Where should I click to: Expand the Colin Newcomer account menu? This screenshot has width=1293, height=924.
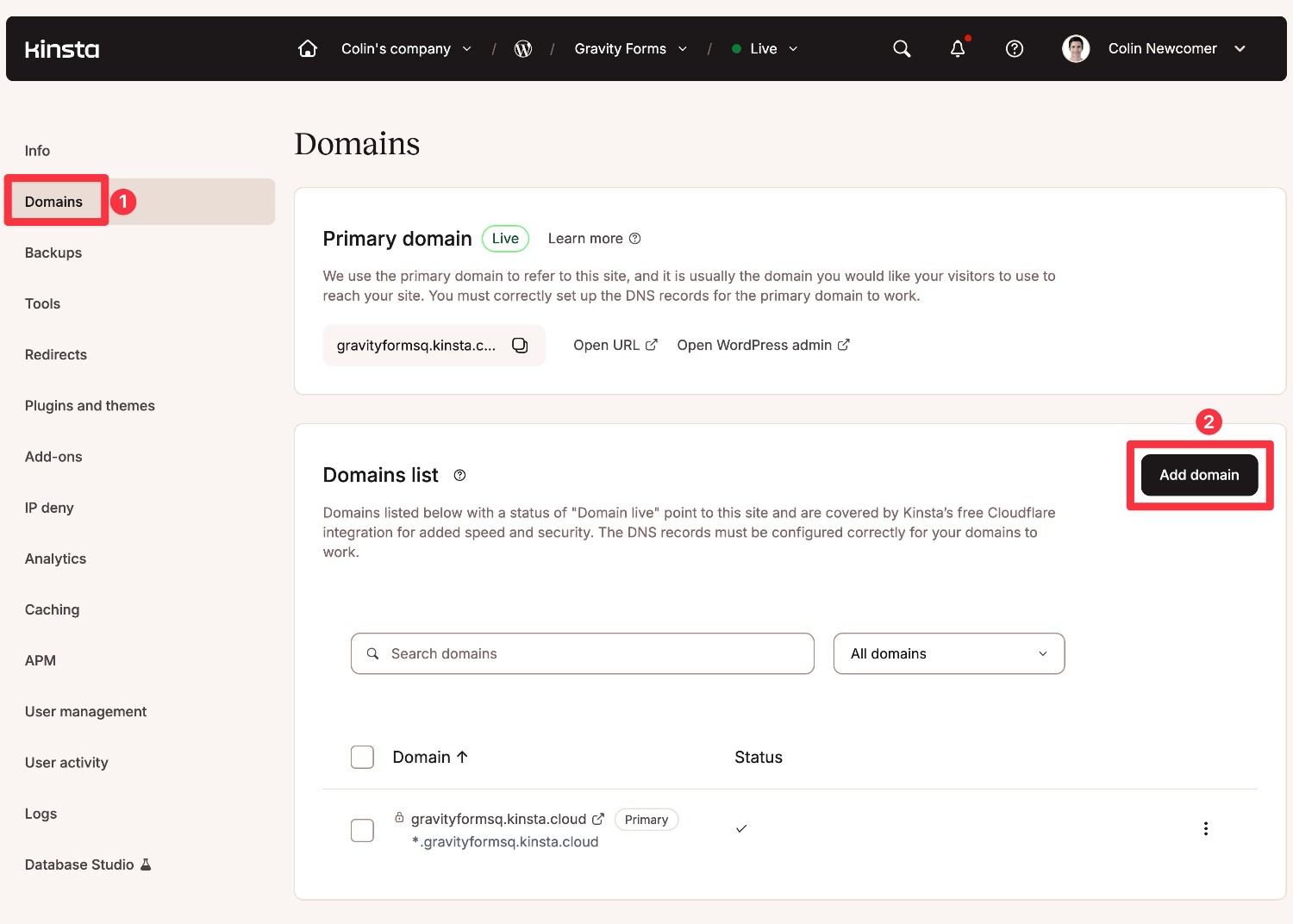pyautogui.click(x=1240, y=48)
